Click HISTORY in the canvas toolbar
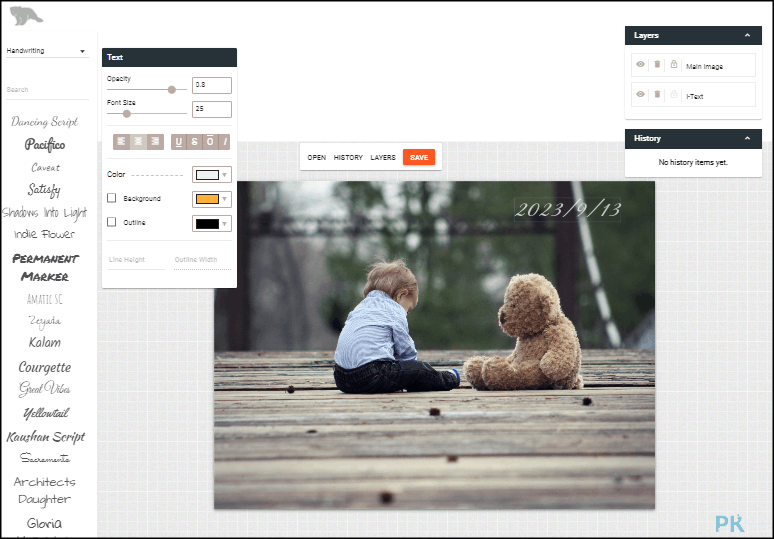774x539 pixels. [348, 157]
